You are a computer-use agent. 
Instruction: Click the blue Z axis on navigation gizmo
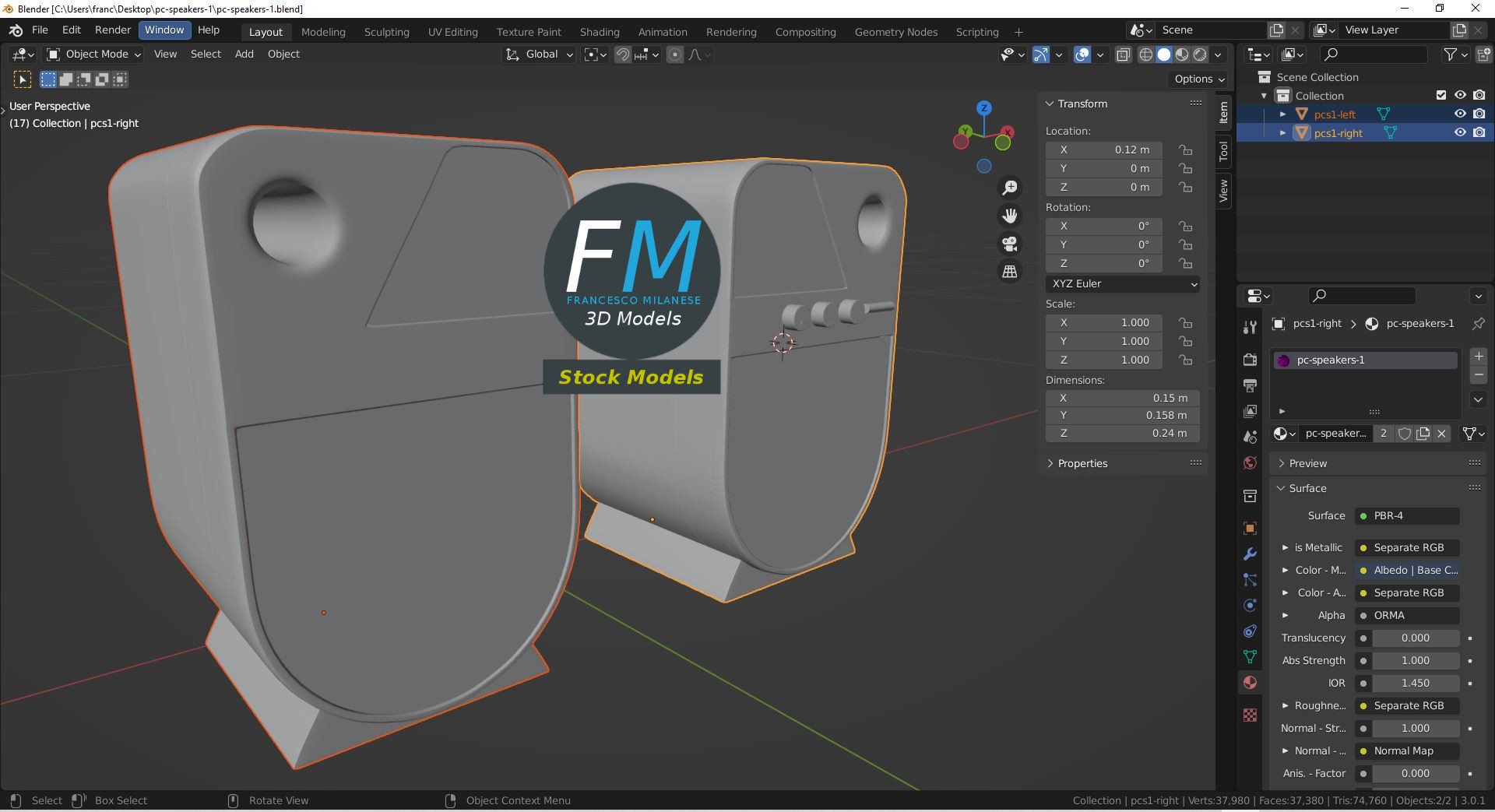(x=984, y=108)
